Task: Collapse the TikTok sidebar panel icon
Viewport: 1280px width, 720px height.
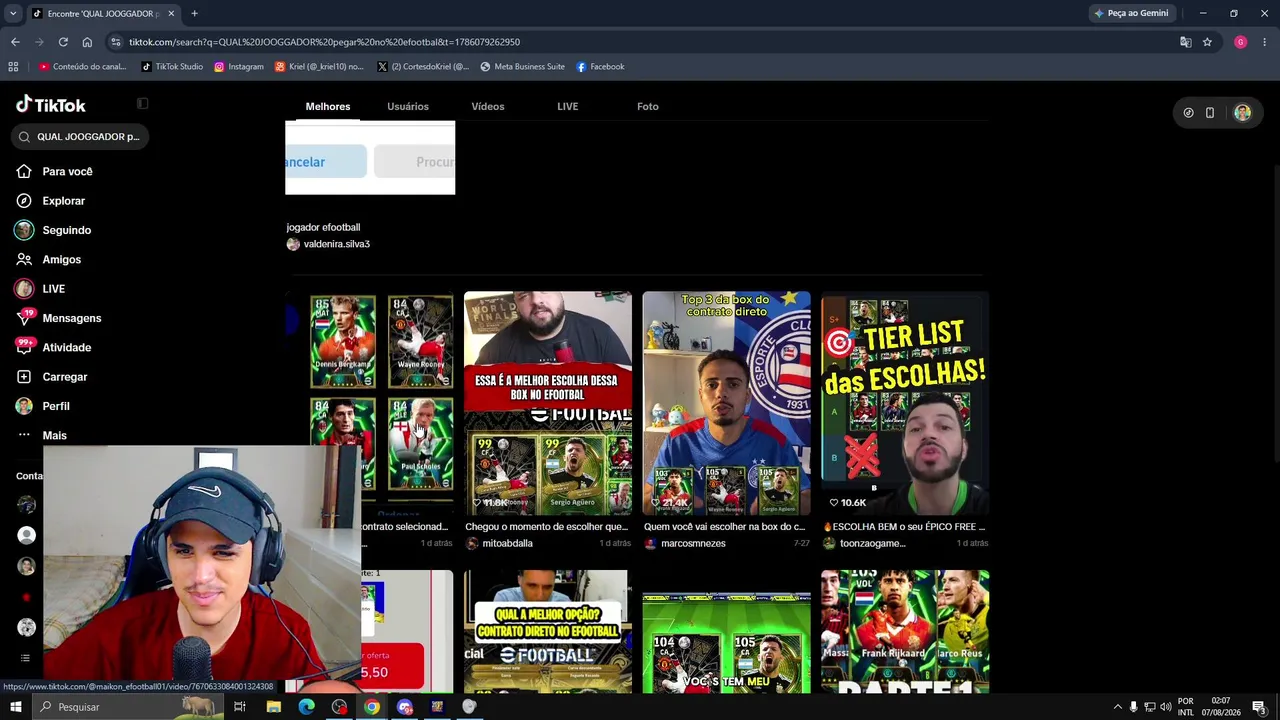Action: click(x=142, y=104)
